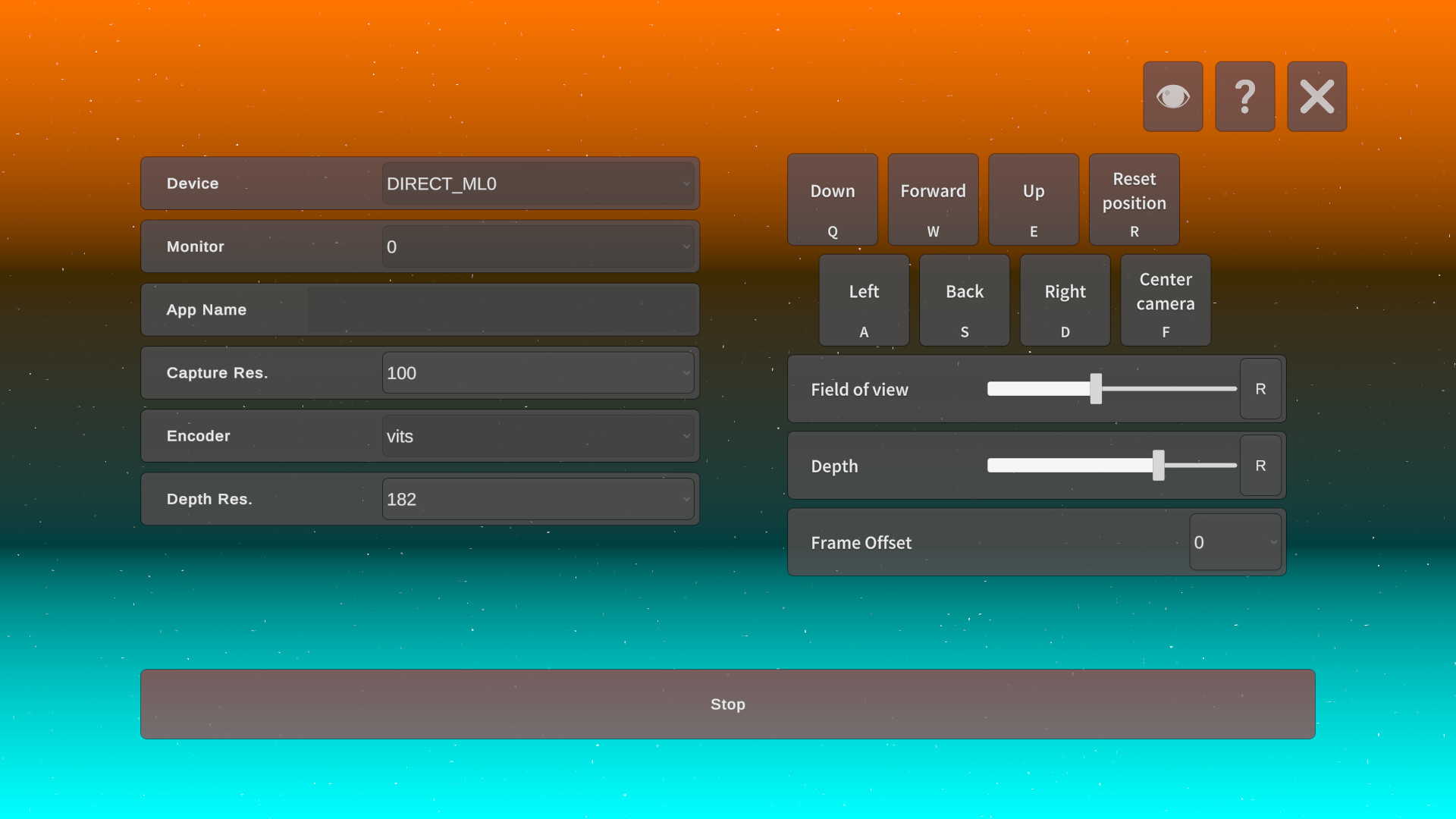Select the Back movement control
Viewport: 1456px width, 819px height.
[x=964, y=300]
